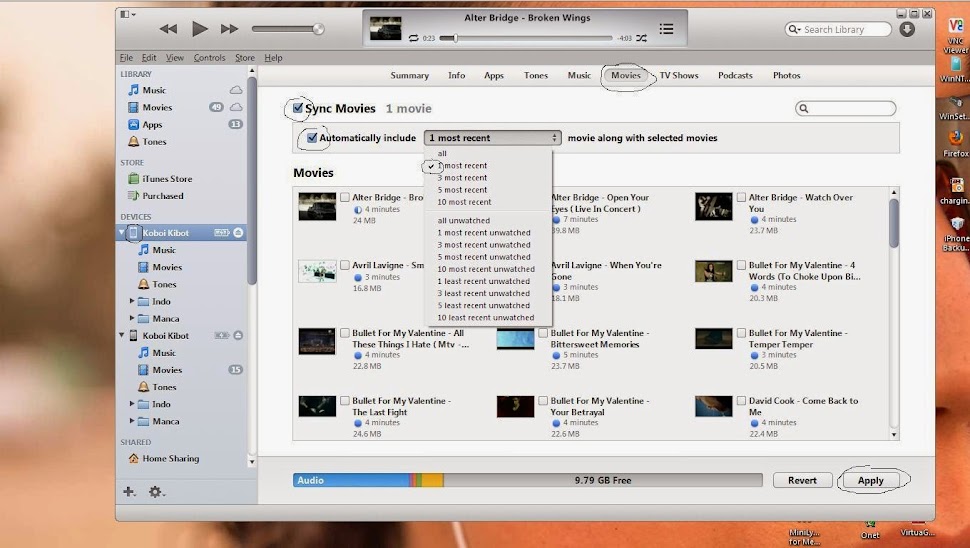This screenshot has width=970, height=548.
Task: Switch to the Info tab
Action: [x=457, y=75]
